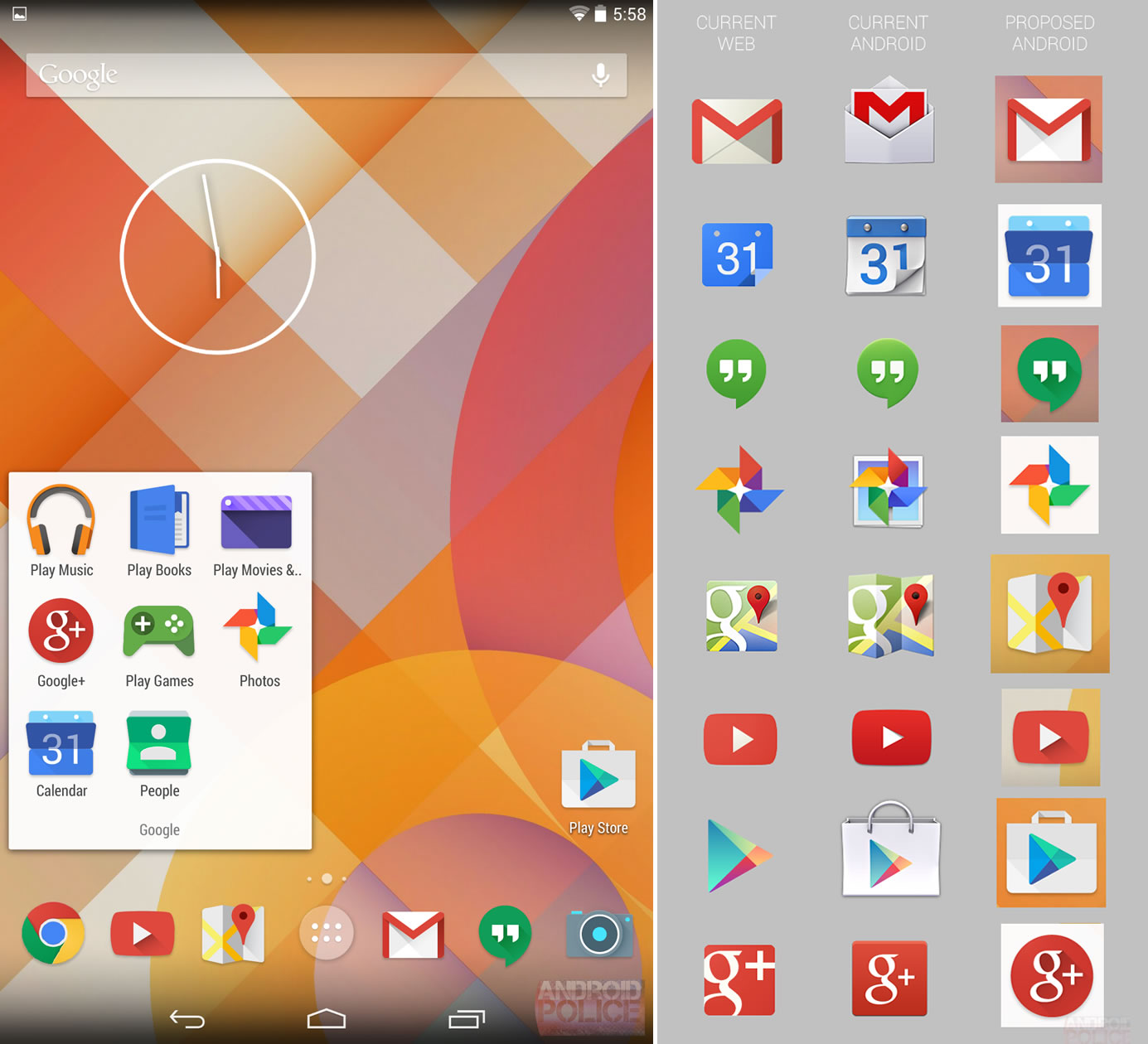Select the proposed Android YouTube icon
This screenshot has width=1148, height=1044.
(1050, 737)
